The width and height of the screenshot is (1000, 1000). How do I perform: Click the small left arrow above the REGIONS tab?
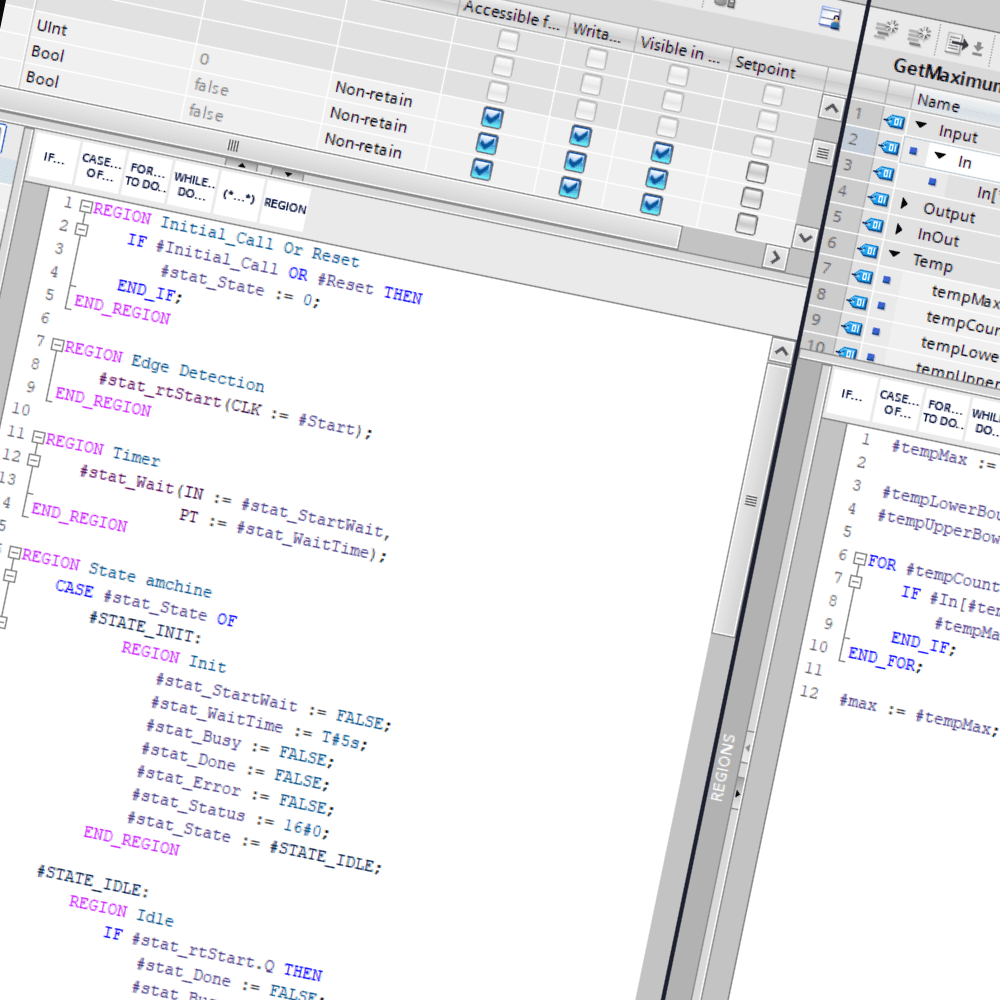click(747, 747)
